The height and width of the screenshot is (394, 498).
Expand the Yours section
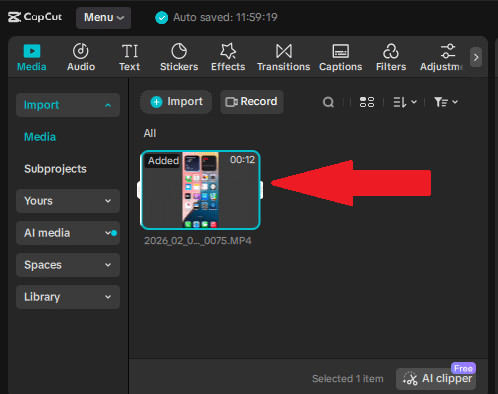pyautogui.click(x=68, y=201)
